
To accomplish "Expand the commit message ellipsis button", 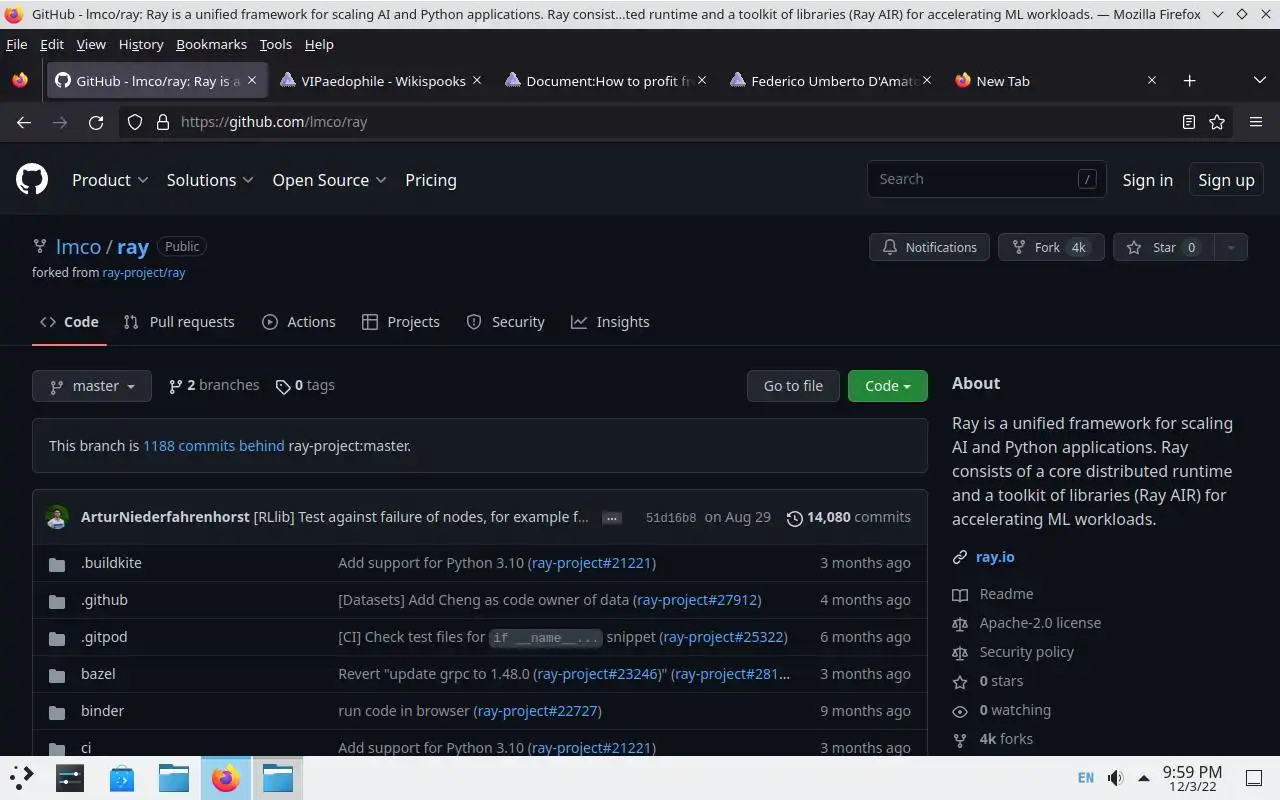I will [x=612, y=518].
